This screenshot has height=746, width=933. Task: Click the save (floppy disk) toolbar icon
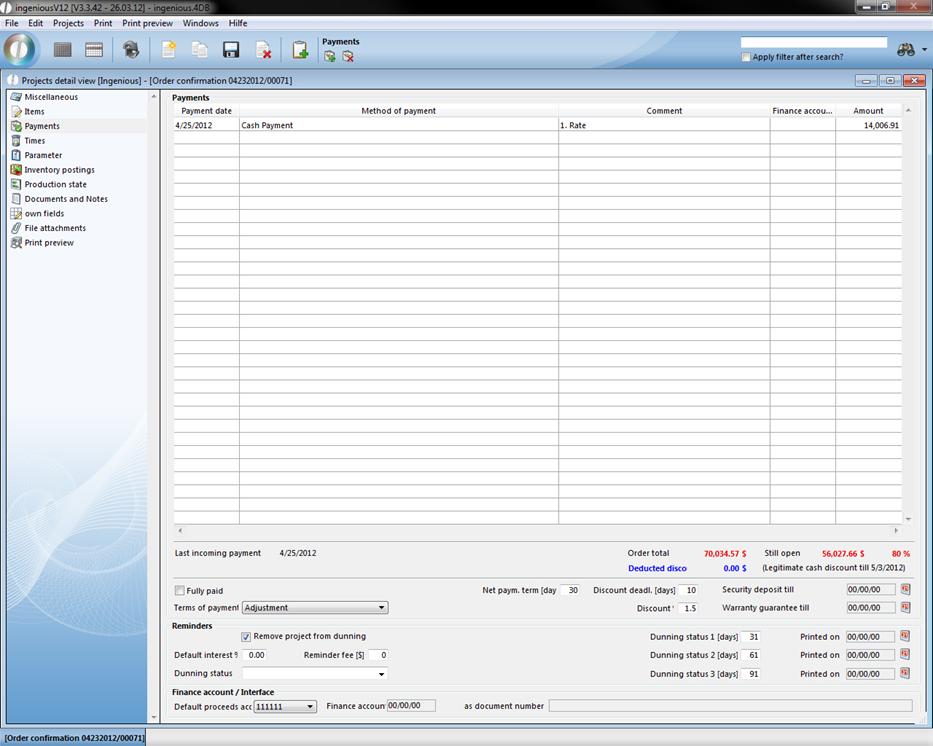point(231,50)
